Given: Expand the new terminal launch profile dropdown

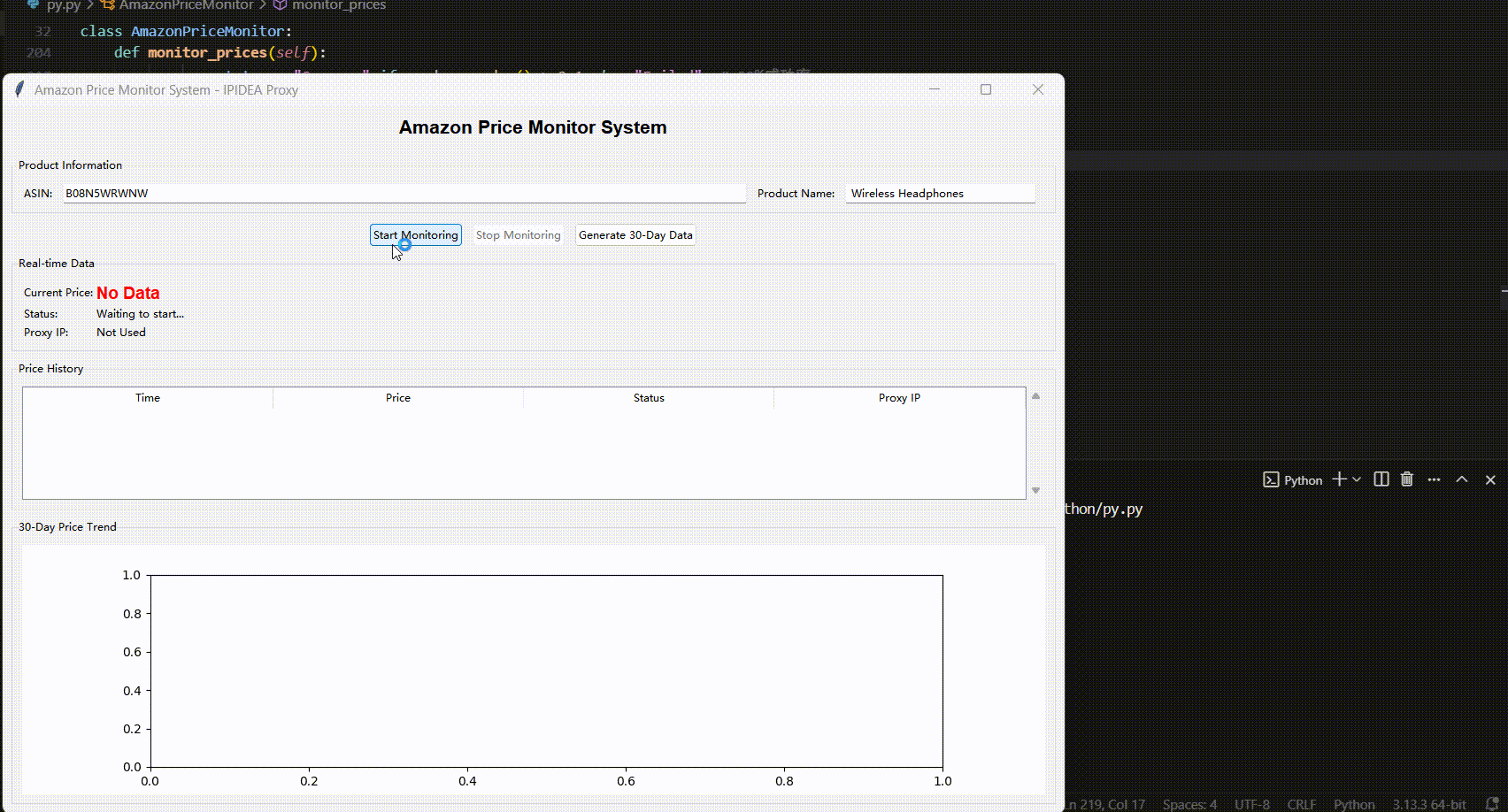Looking at the screenshot, I should pyautogui.click(x=1357, y=479).
